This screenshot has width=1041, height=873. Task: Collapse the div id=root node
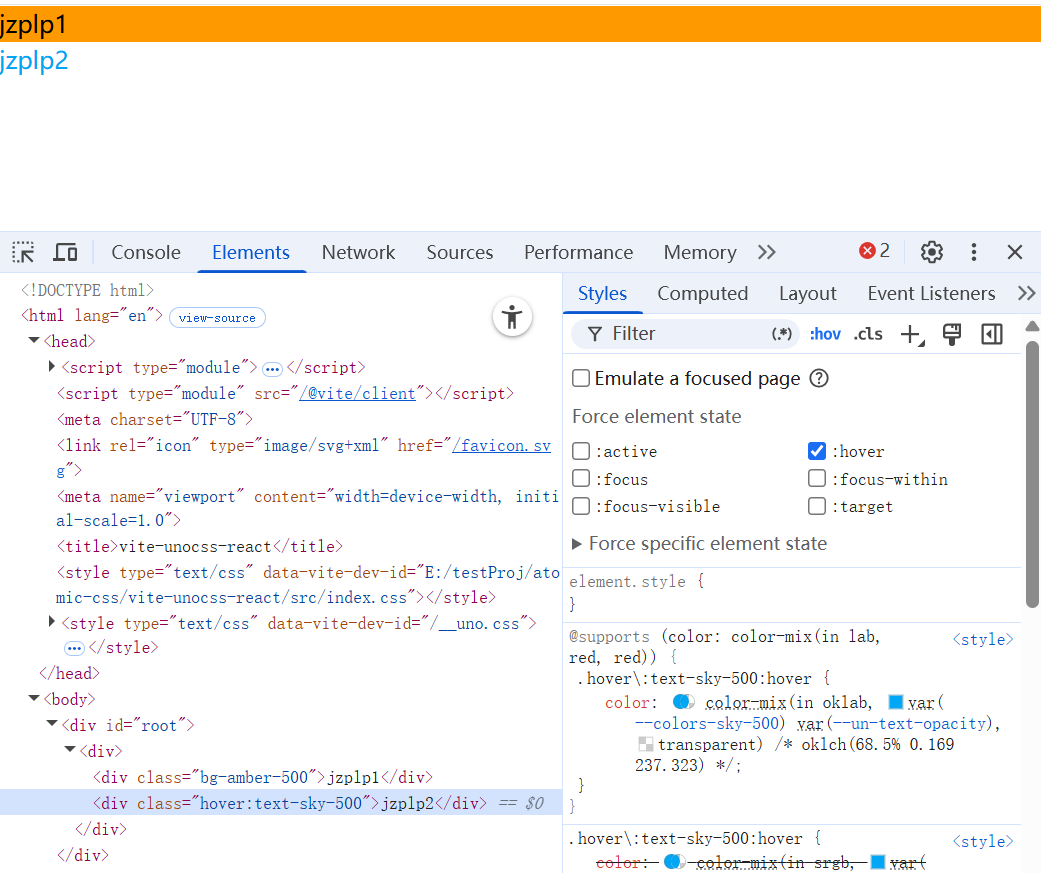coord(51,724)
